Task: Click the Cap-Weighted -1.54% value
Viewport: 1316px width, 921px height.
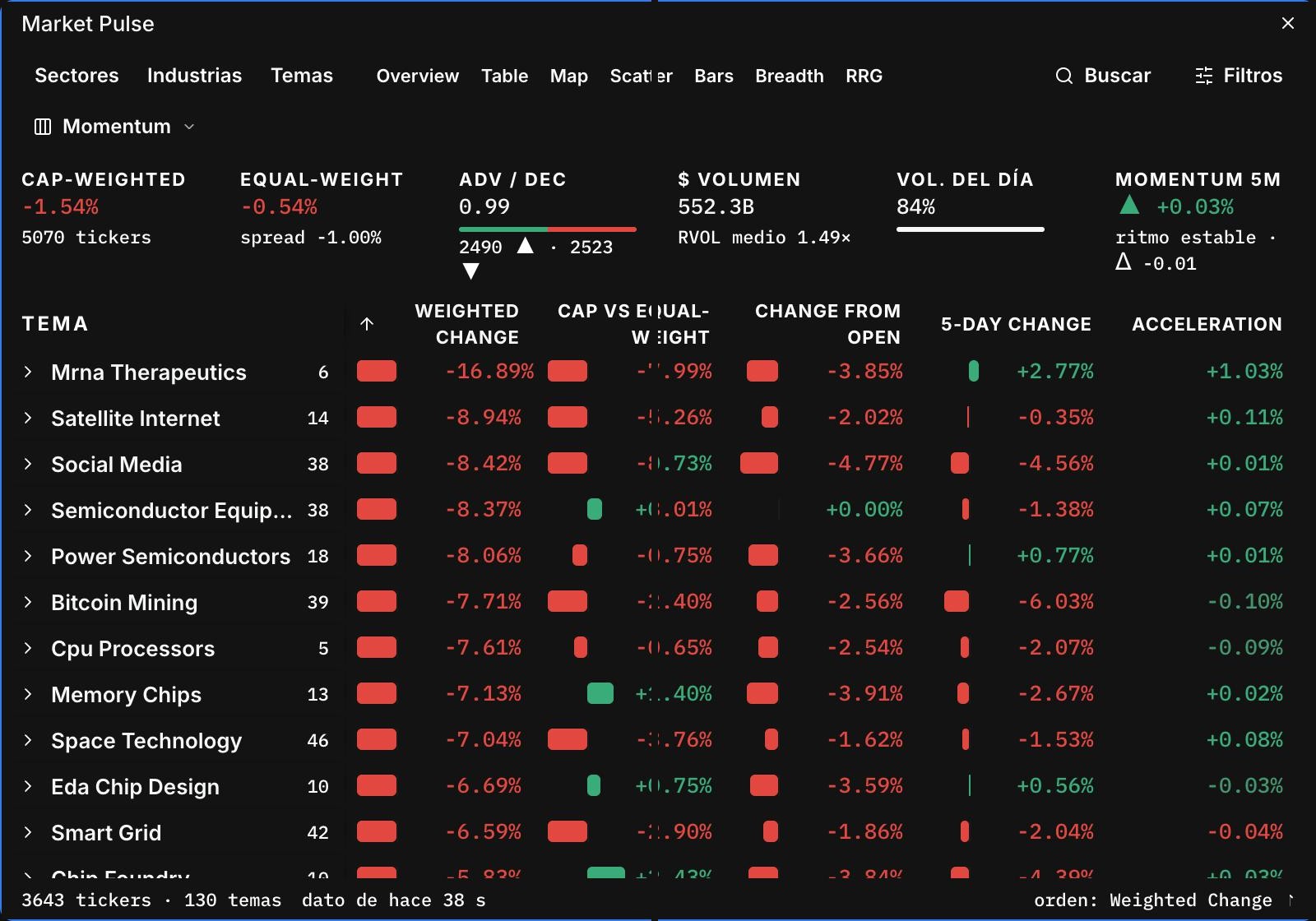Action: click(x=60, y=207)
